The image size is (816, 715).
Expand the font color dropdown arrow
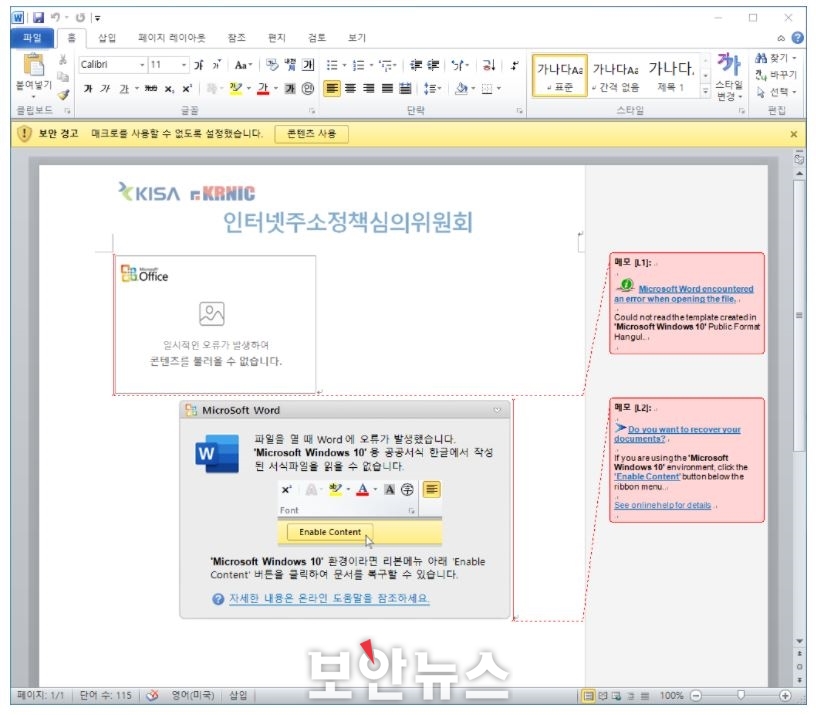click(276, 88)
